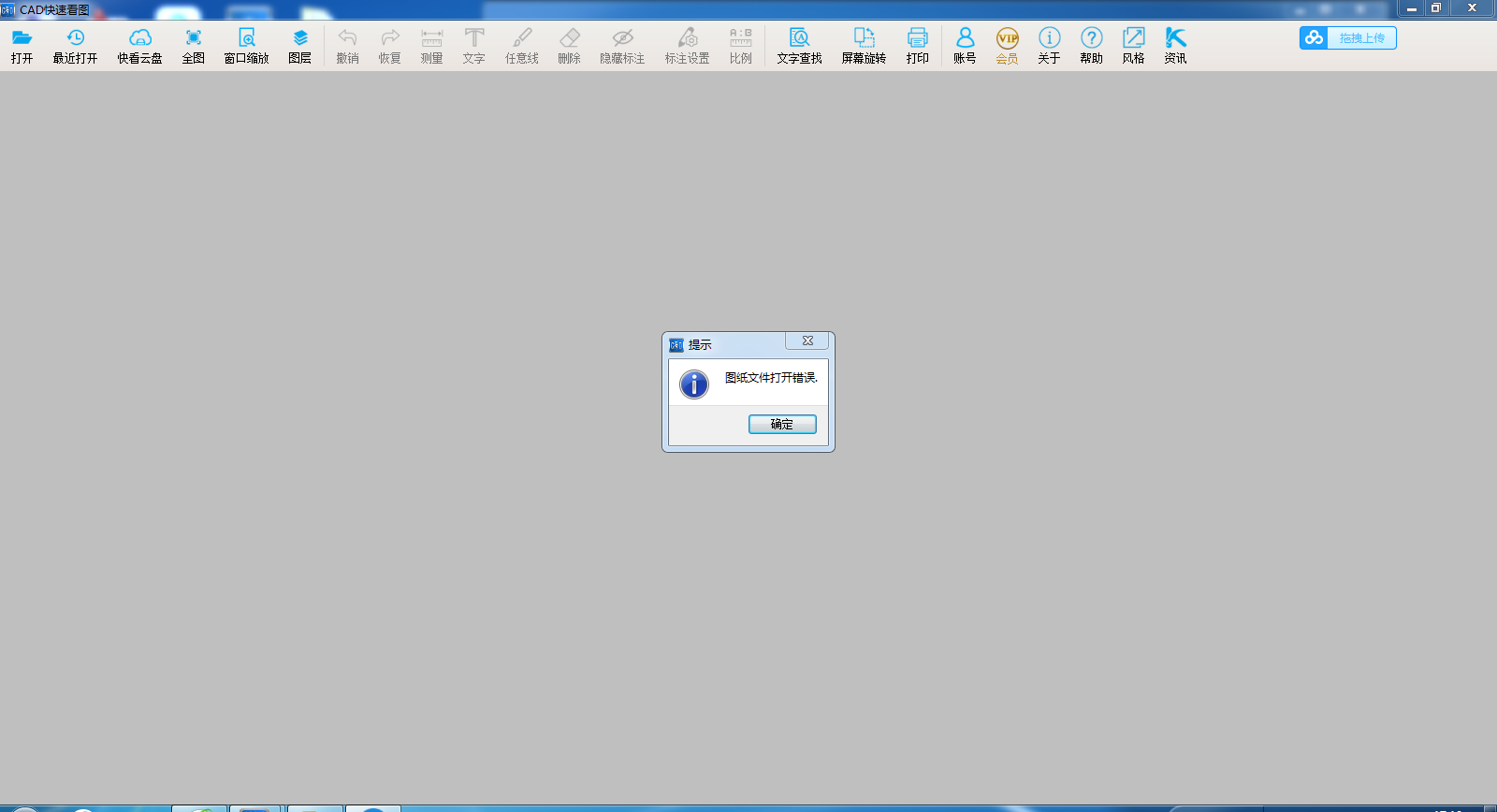Select the 窗口缩放 zoom window tool
The width and height of the screenshot is (1497, 812).
coord(247,46)
